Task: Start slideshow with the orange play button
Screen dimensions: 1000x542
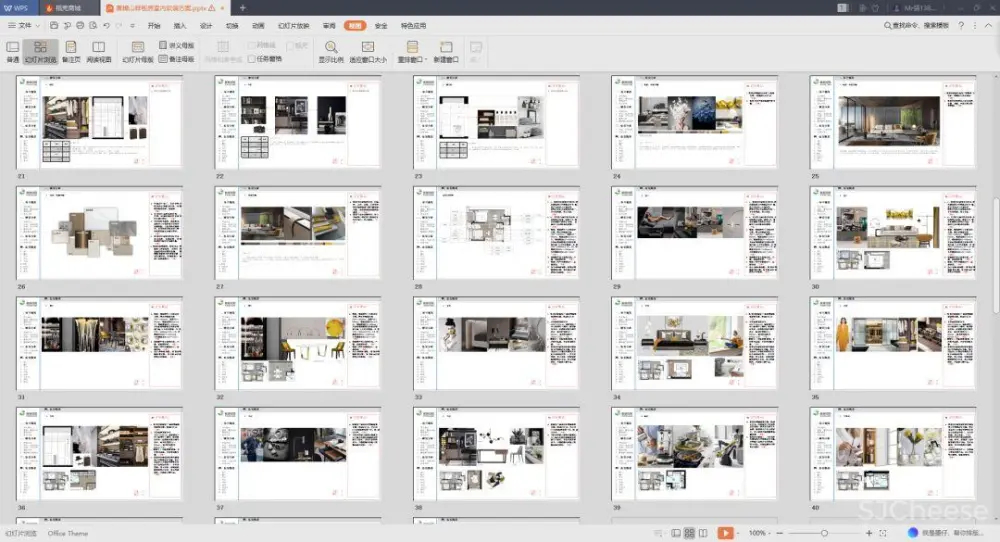Action: click(x=725, y=533)
